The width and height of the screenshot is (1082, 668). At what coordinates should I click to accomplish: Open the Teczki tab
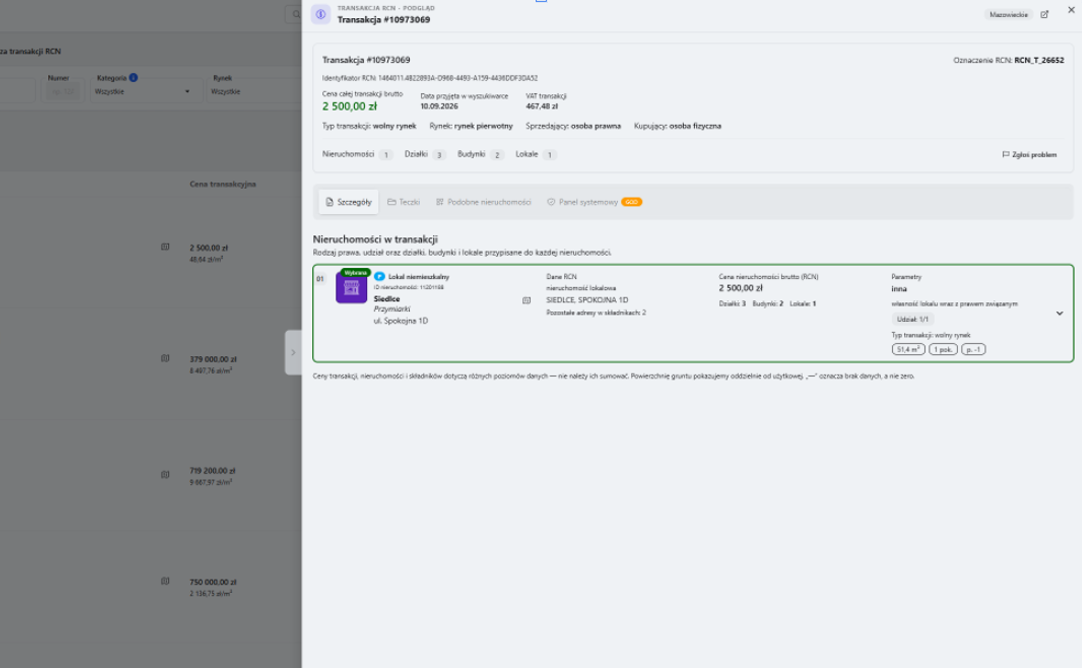pyautogui.click(x=404, y=202)
